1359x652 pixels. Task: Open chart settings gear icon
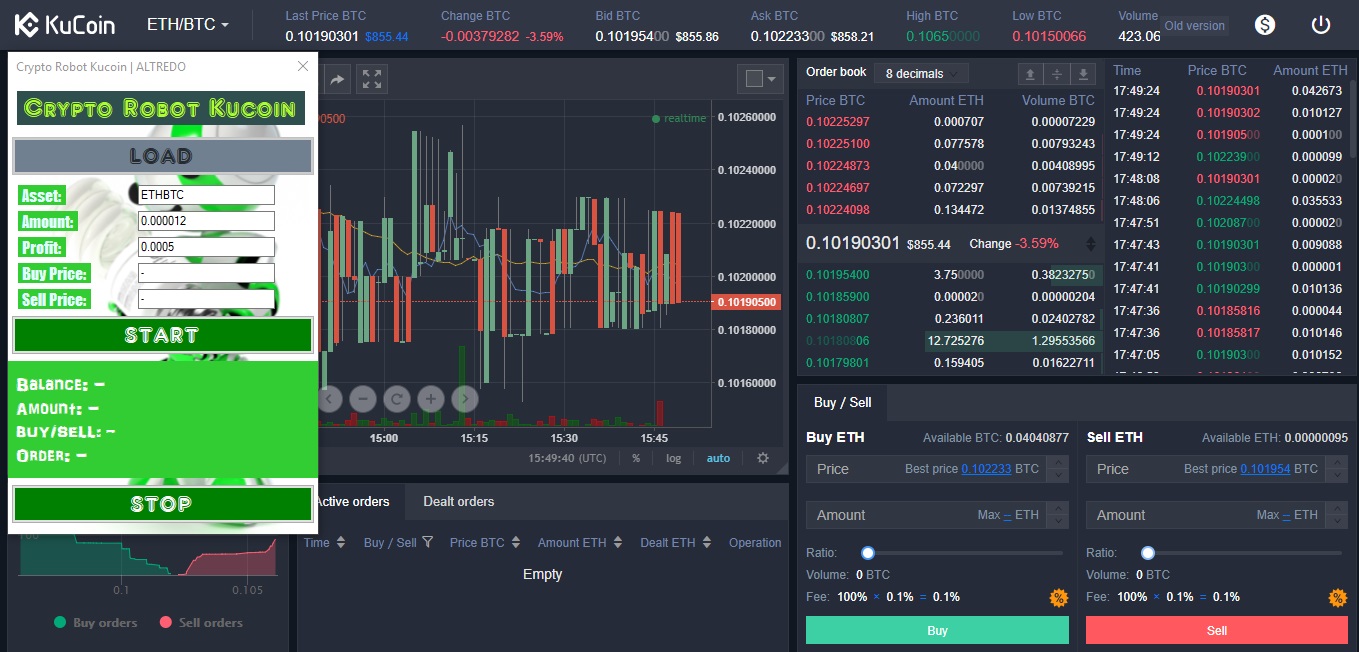tap(763, 458)
